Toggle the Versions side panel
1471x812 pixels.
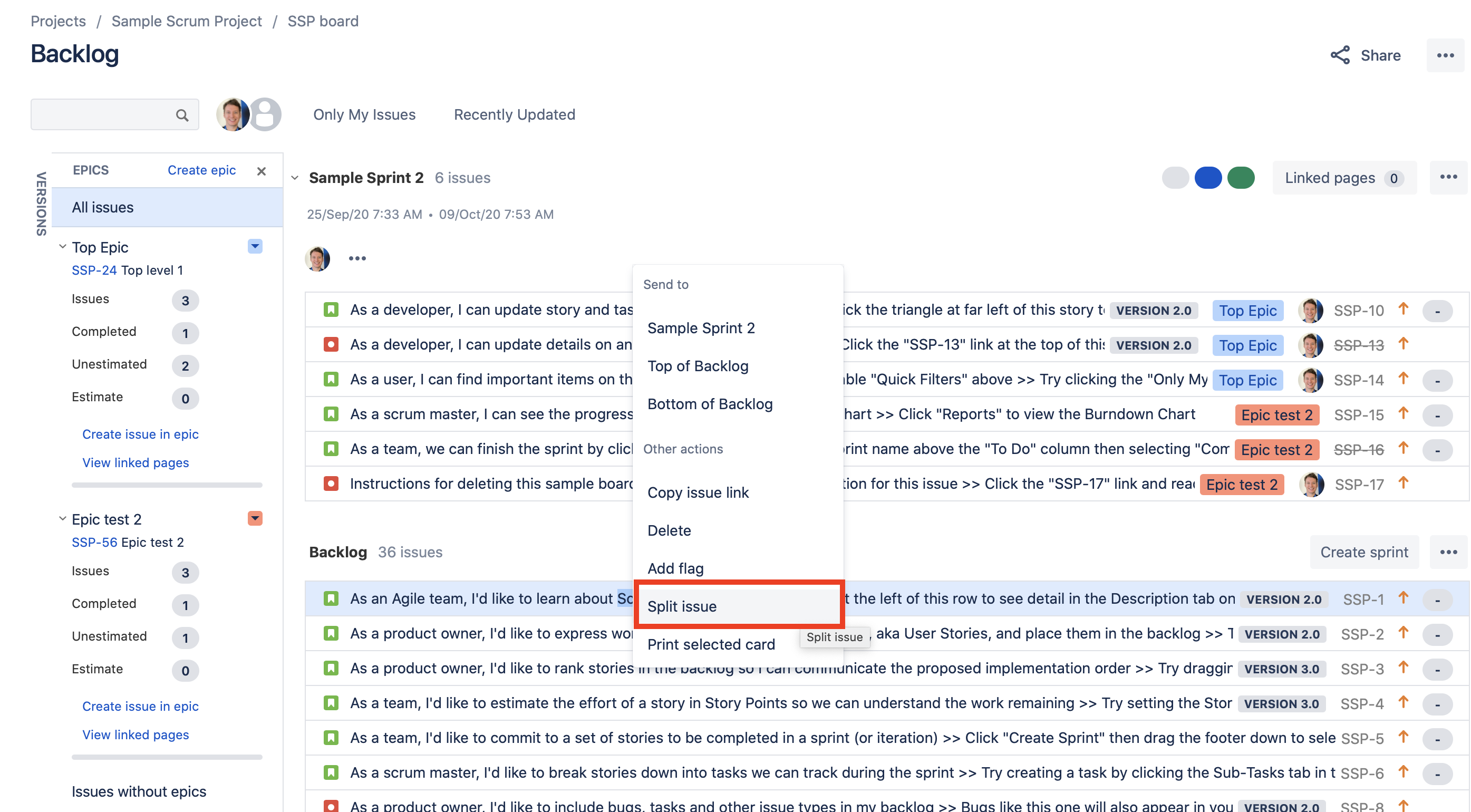point(41,204)
